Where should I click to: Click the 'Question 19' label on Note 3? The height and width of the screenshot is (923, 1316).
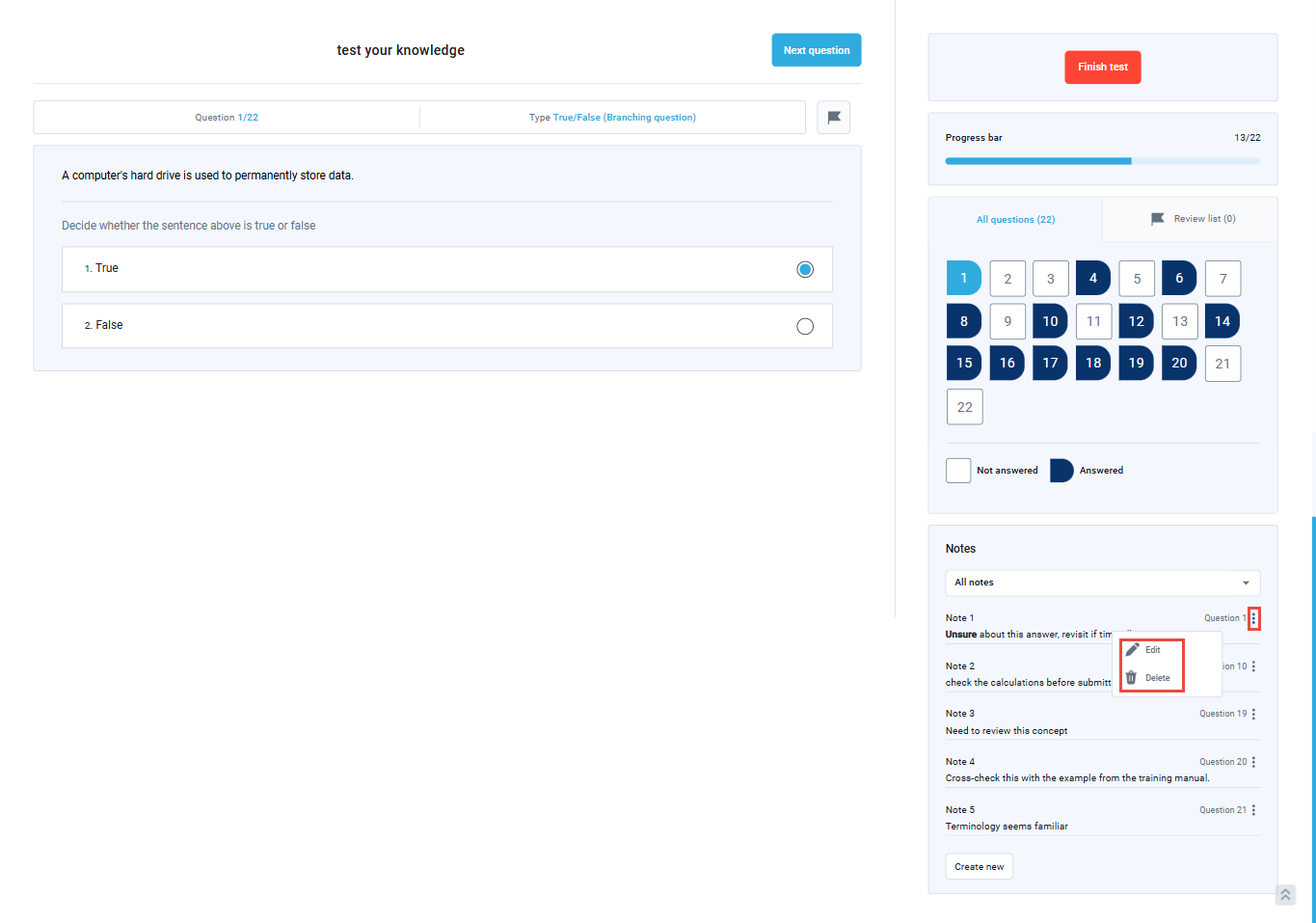coord(1222,714)
